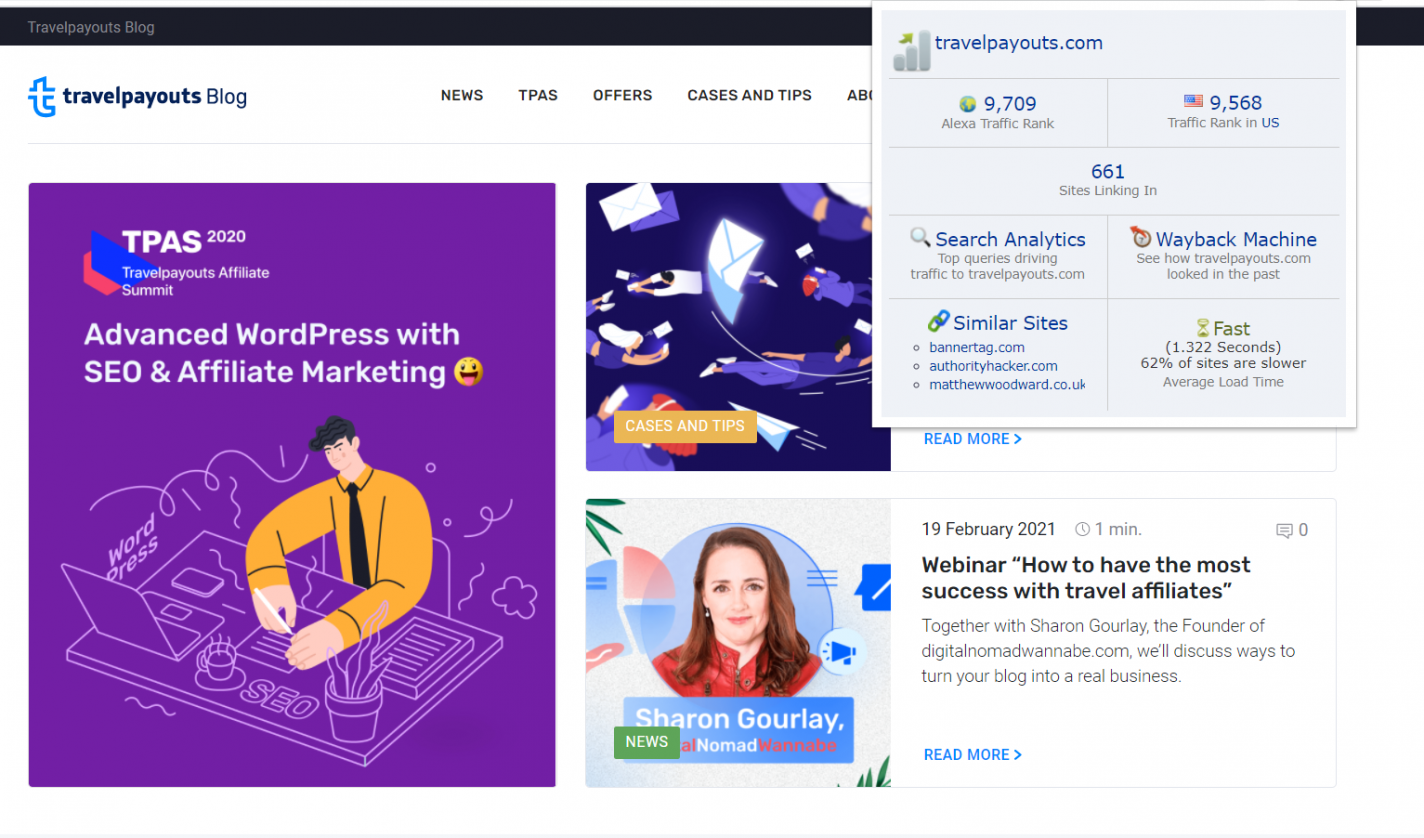This screenshot has height=838, width=1424.
Task: Click the Sites Linking In label
Action: coord(1108,191)
